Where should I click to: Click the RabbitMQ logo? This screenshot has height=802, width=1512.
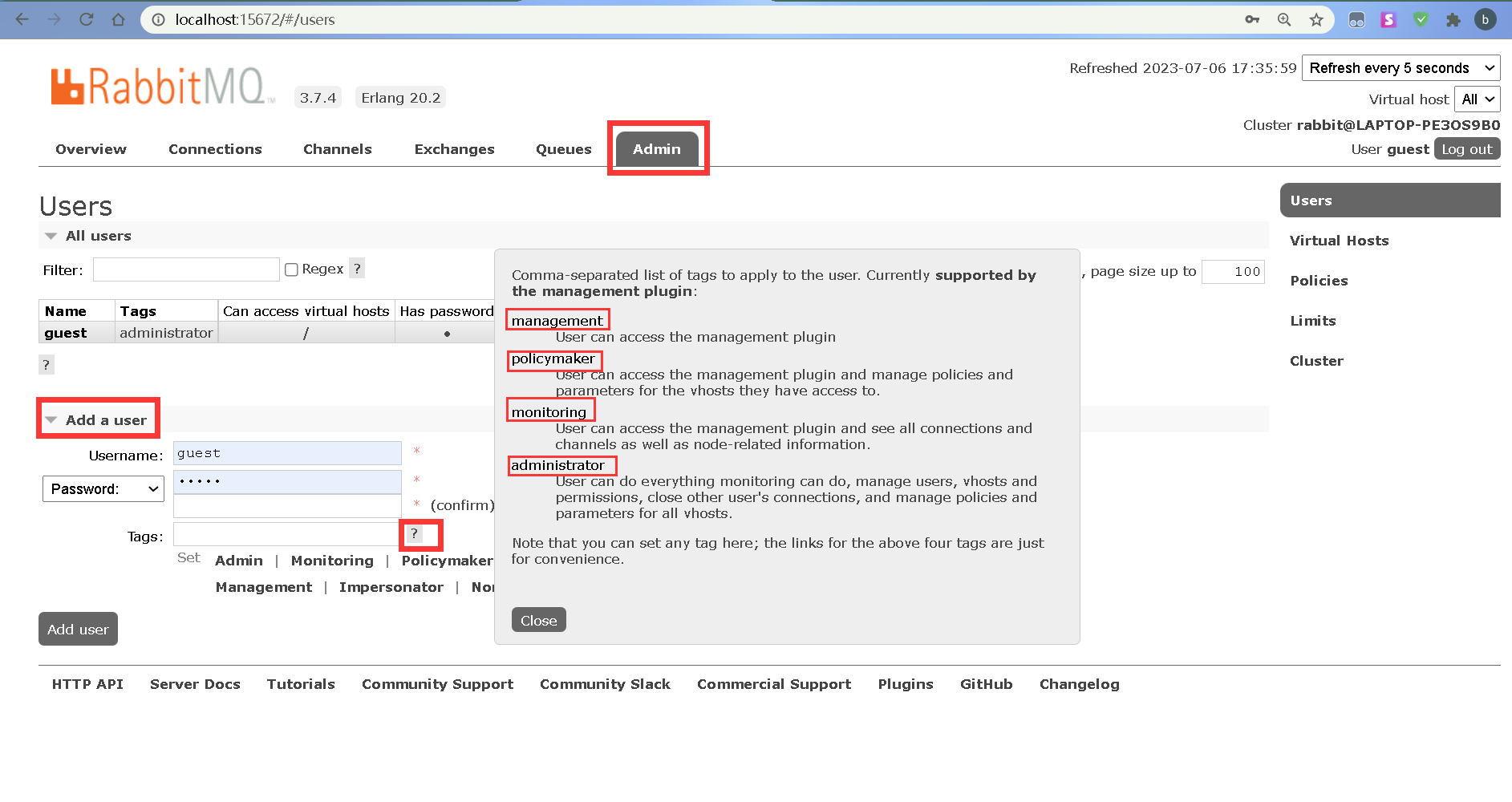[163, 86]
